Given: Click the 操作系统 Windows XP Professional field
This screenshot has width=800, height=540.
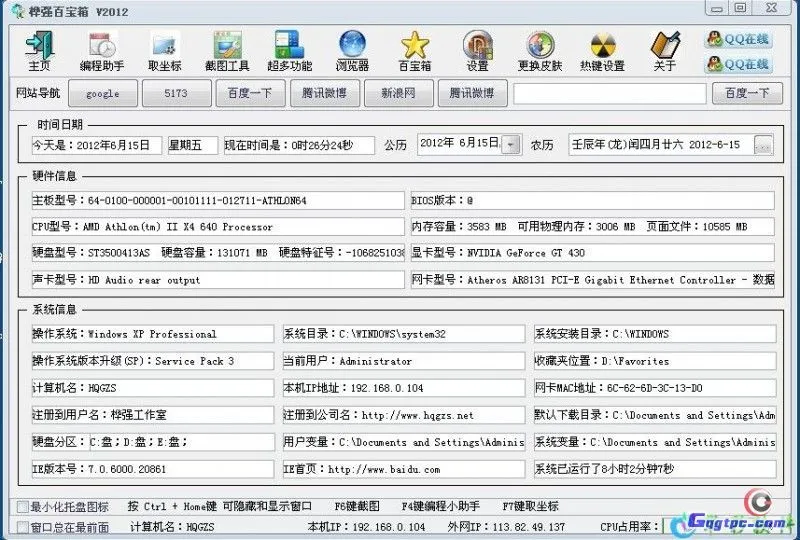Looking at the screenshot, I should click(x=153, y=334).
